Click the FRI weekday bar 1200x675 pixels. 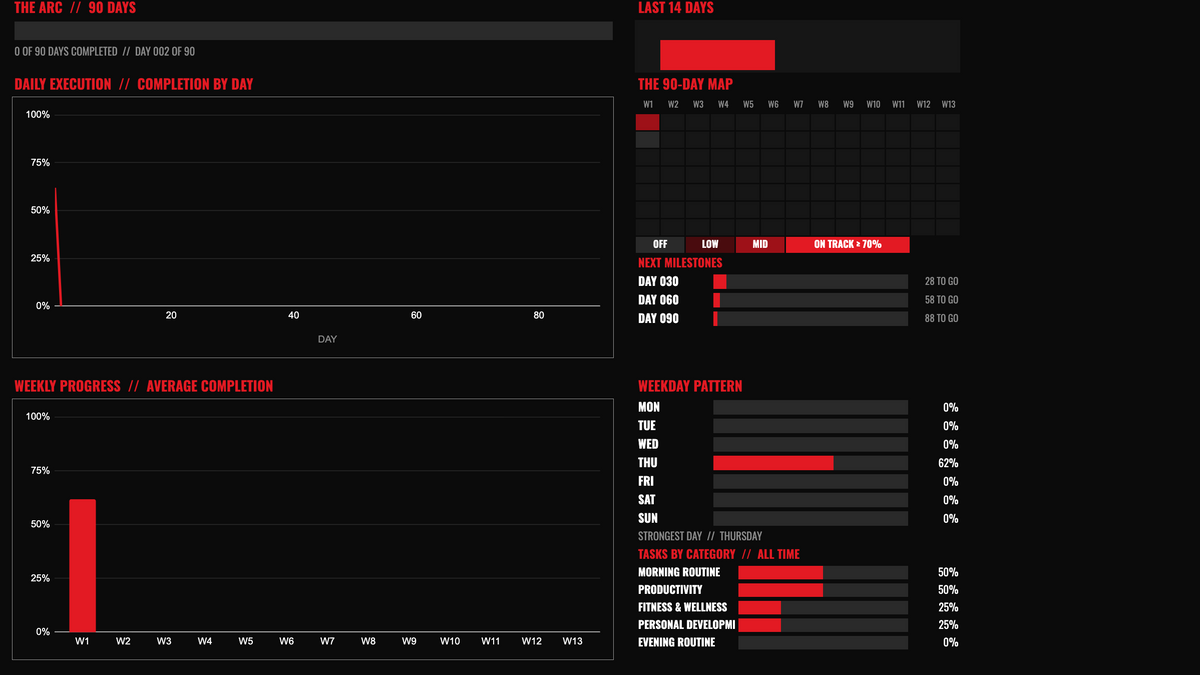coord(810,481)
